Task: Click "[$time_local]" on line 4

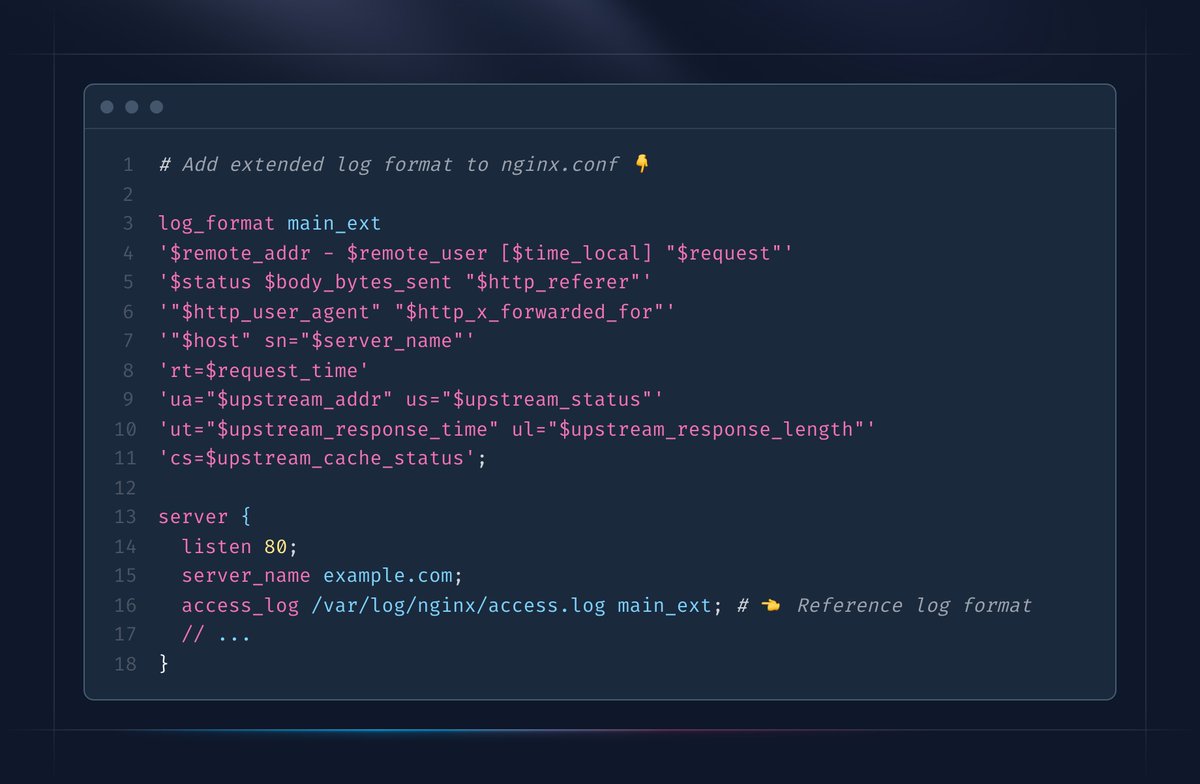Action: click(576, 253)
